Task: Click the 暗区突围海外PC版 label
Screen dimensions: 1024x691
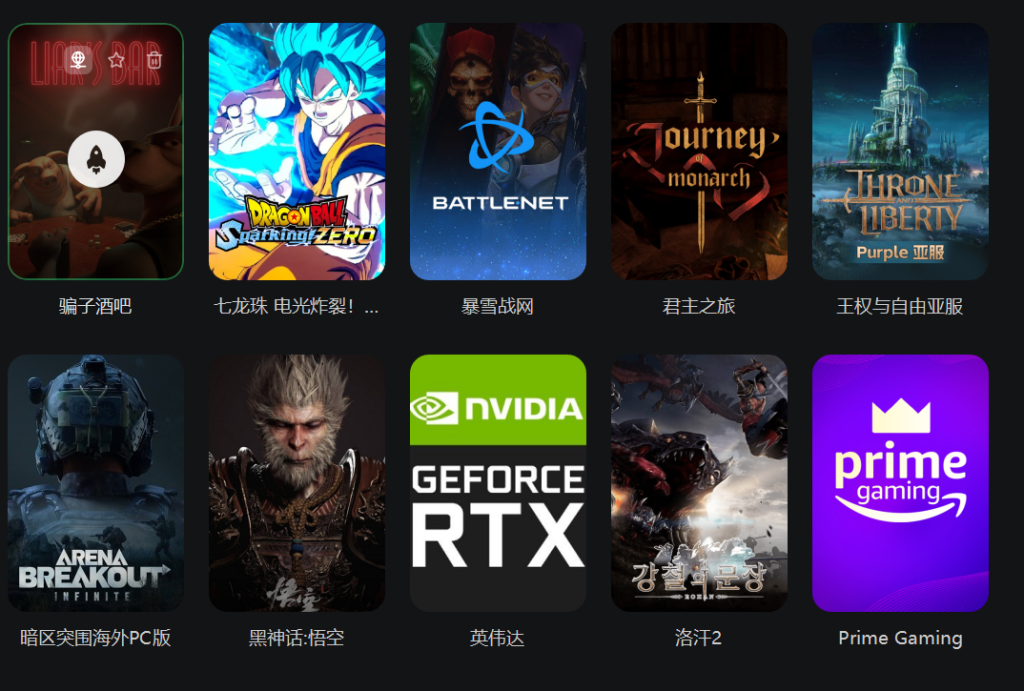Action: [x=96, y=638]
